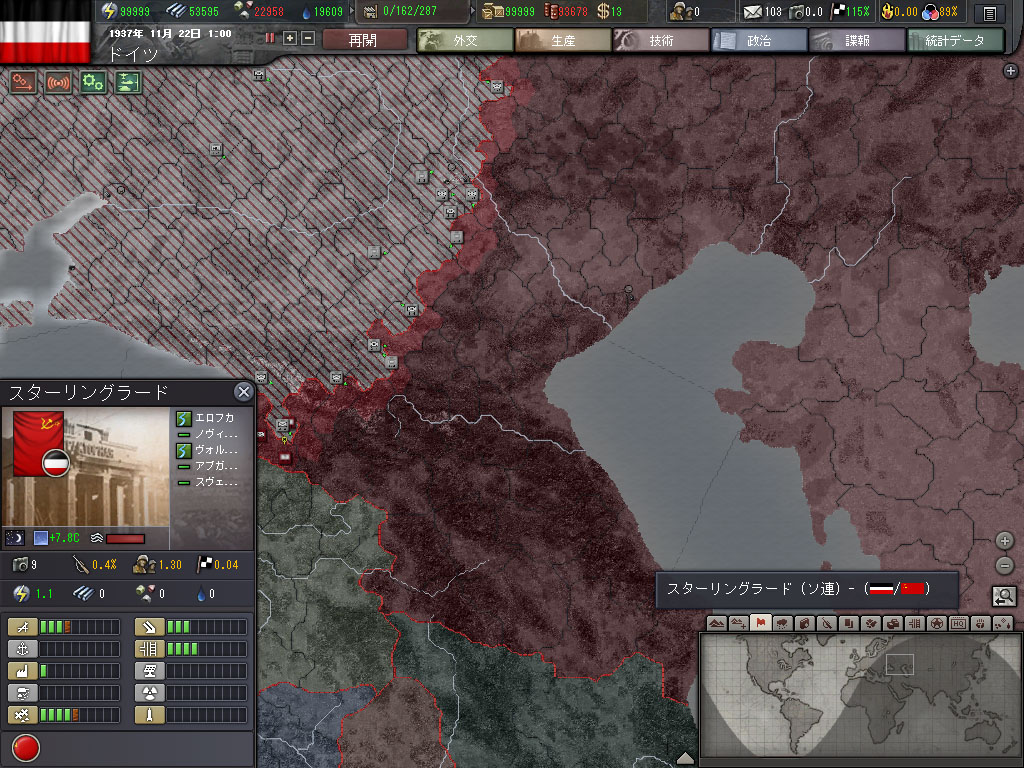Open the 政治 politics tab
Screen dimensions: 1024x768
tap(758, 40)
